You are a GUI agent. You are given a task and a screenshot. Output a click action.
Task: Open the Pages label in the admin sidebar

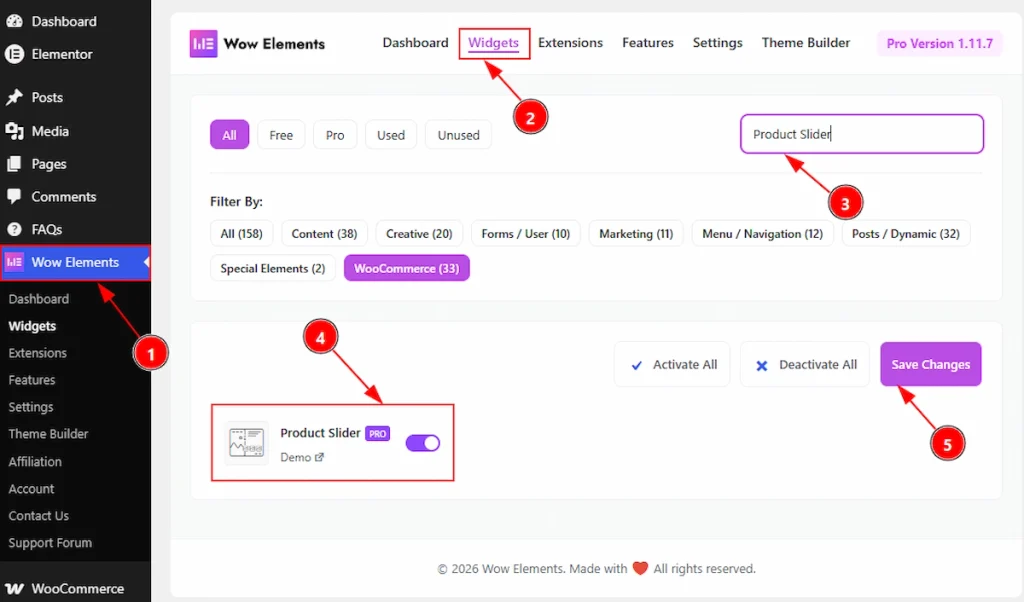point(49,164)
